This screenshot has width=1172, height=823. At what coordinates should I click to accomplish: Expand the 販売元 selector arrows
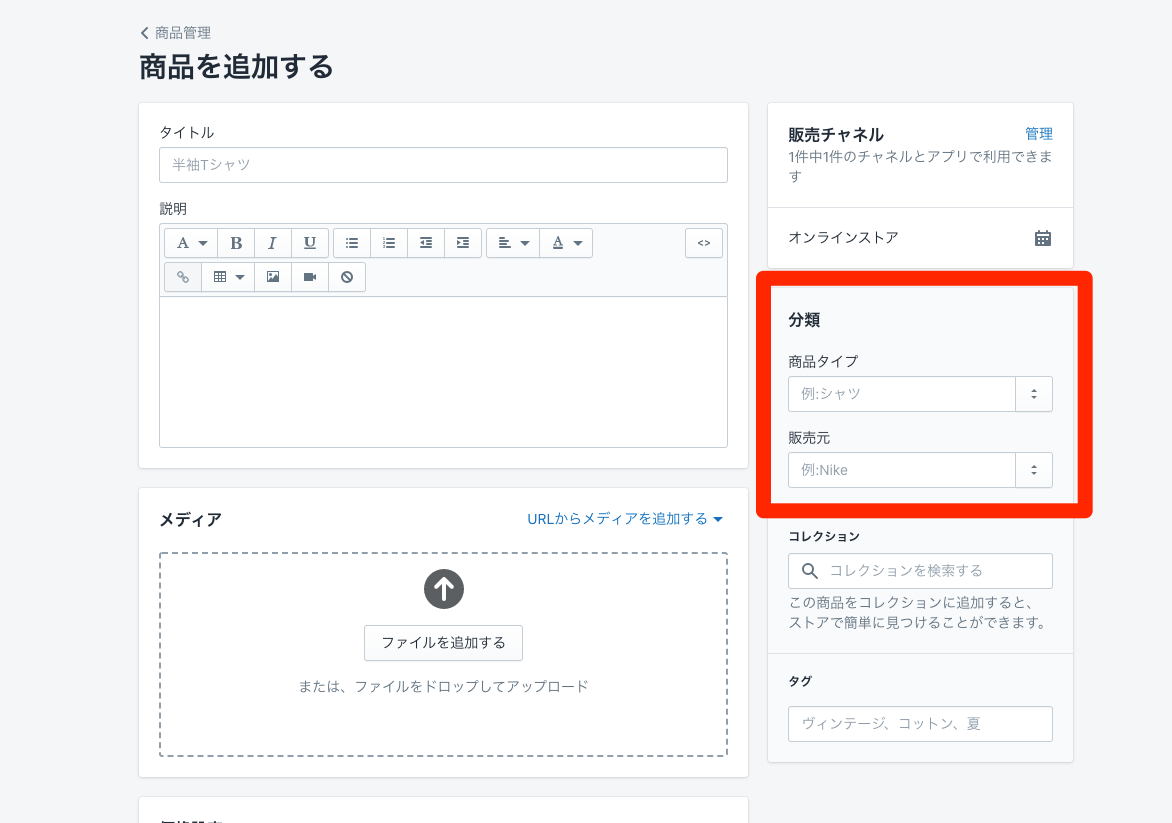pos(1034,470)
